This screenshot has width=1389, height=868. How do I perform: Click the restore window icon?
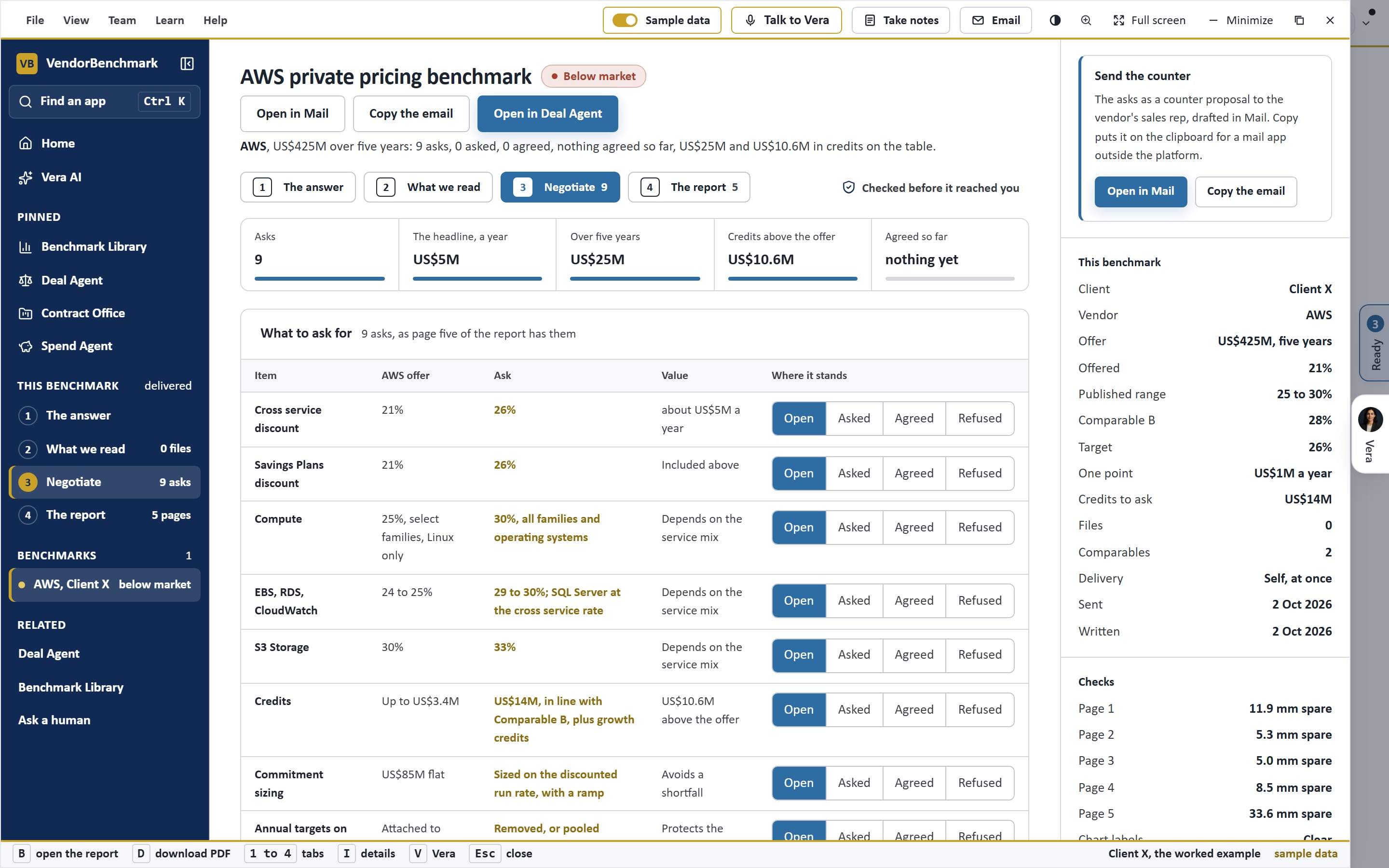[1299, 20]
